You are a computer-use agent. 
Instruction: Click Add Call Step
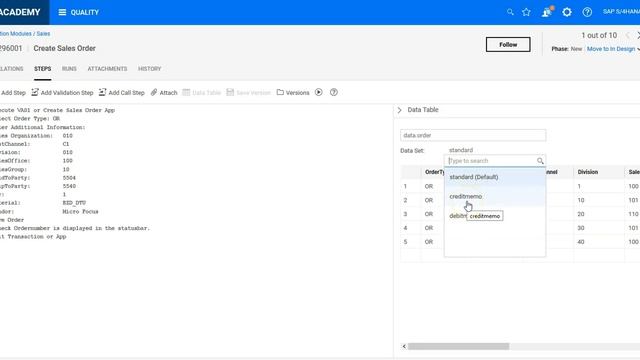click(x=122, y=93)
